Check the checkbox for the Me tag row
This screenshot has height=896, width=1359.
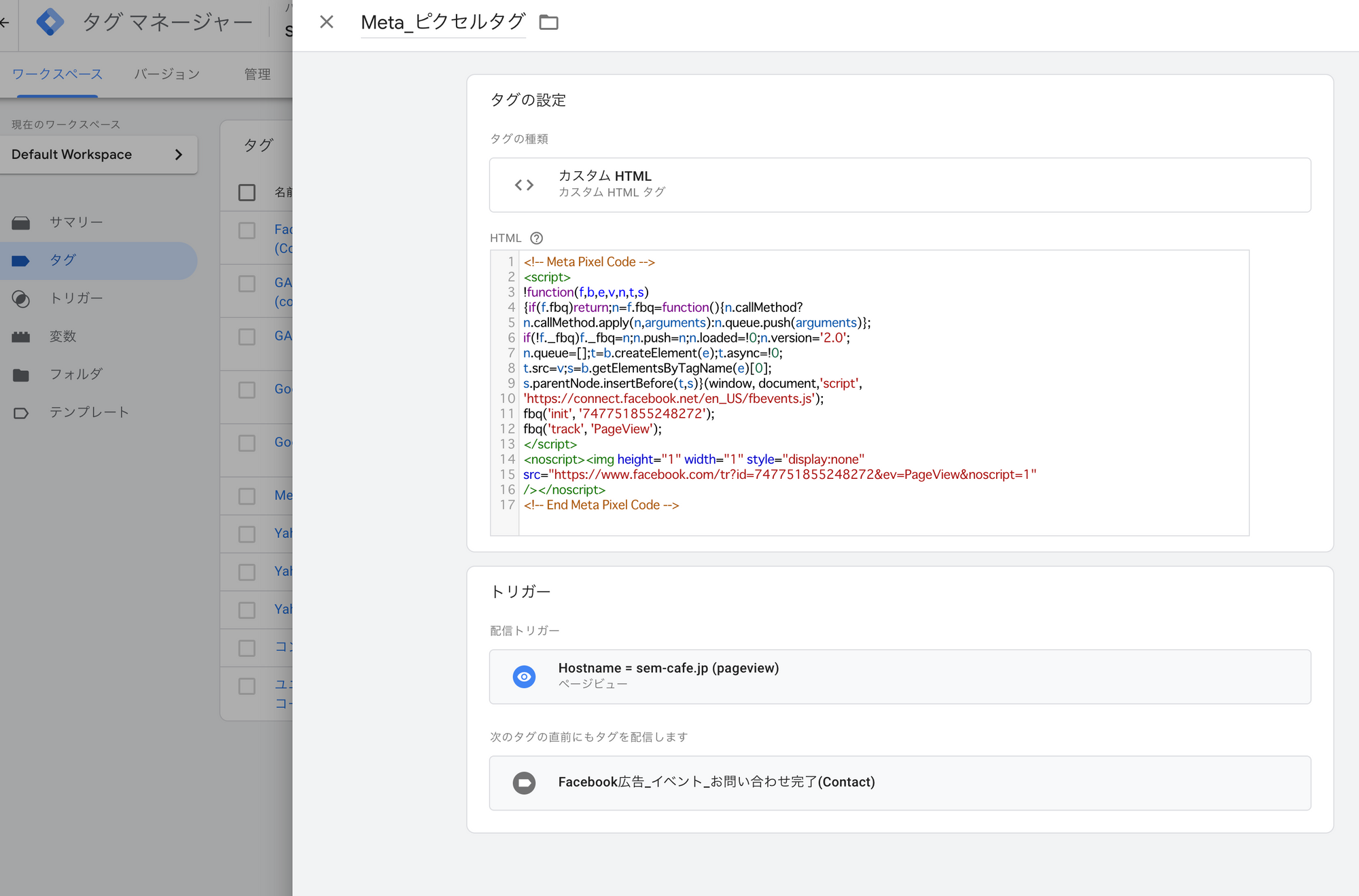[247, 496]
